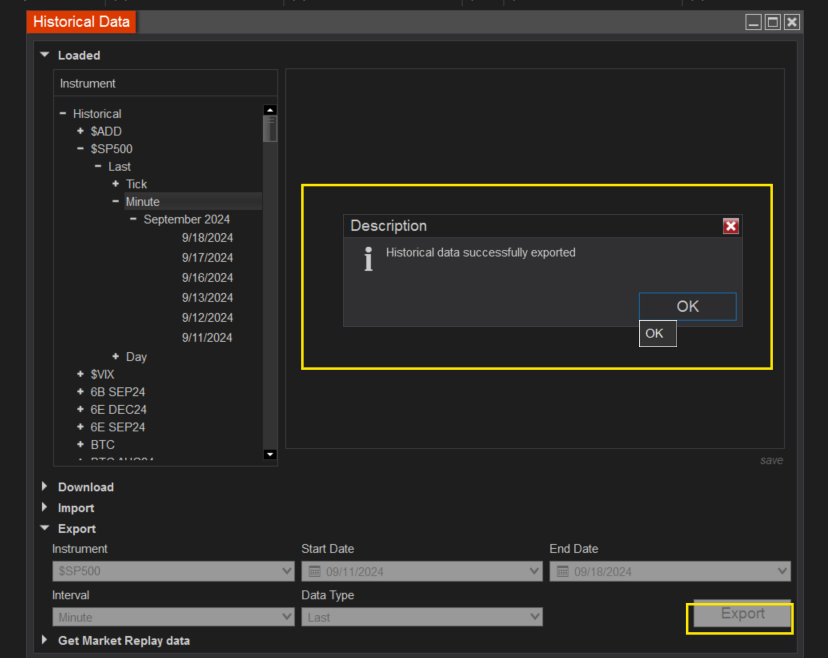Screen dimensions: 828x658
Task: Open the End Date dropdown
Action: (x=670, y=571)
